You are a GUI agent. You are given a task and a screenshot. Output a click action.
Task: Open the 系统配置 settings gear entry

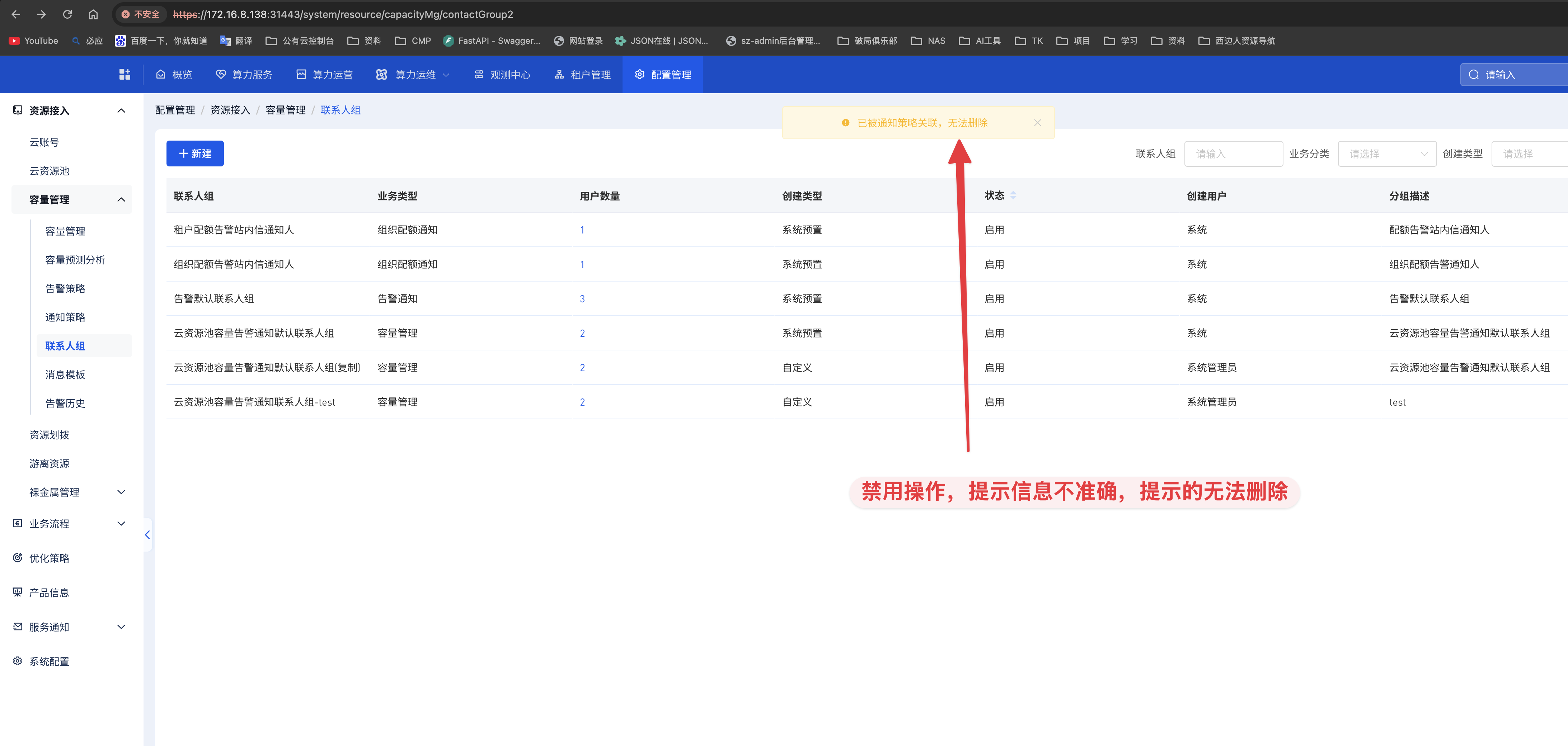point(17,661)
